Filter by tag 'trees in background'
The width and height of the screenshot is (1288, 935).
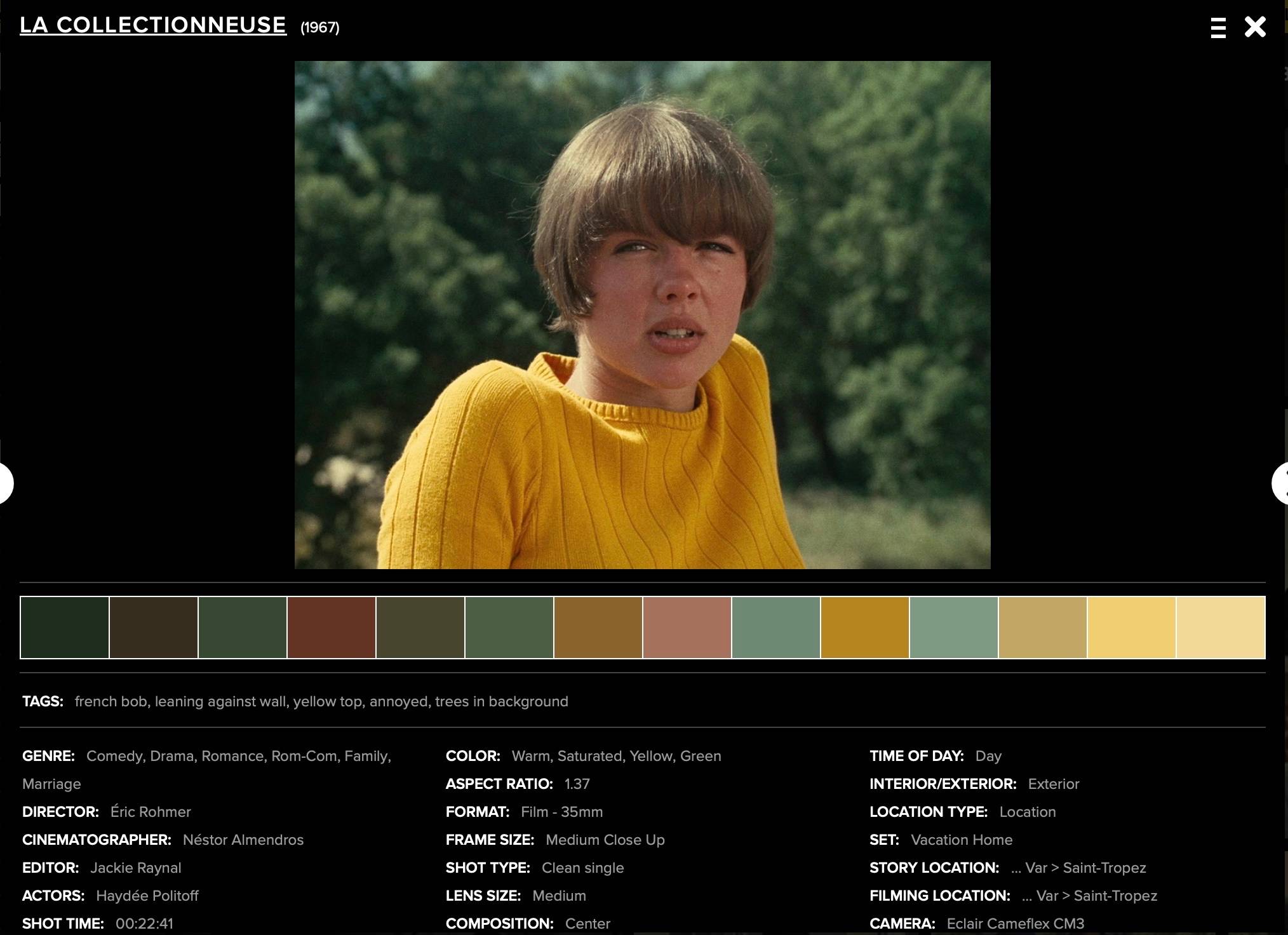click(x=502, y=701)
